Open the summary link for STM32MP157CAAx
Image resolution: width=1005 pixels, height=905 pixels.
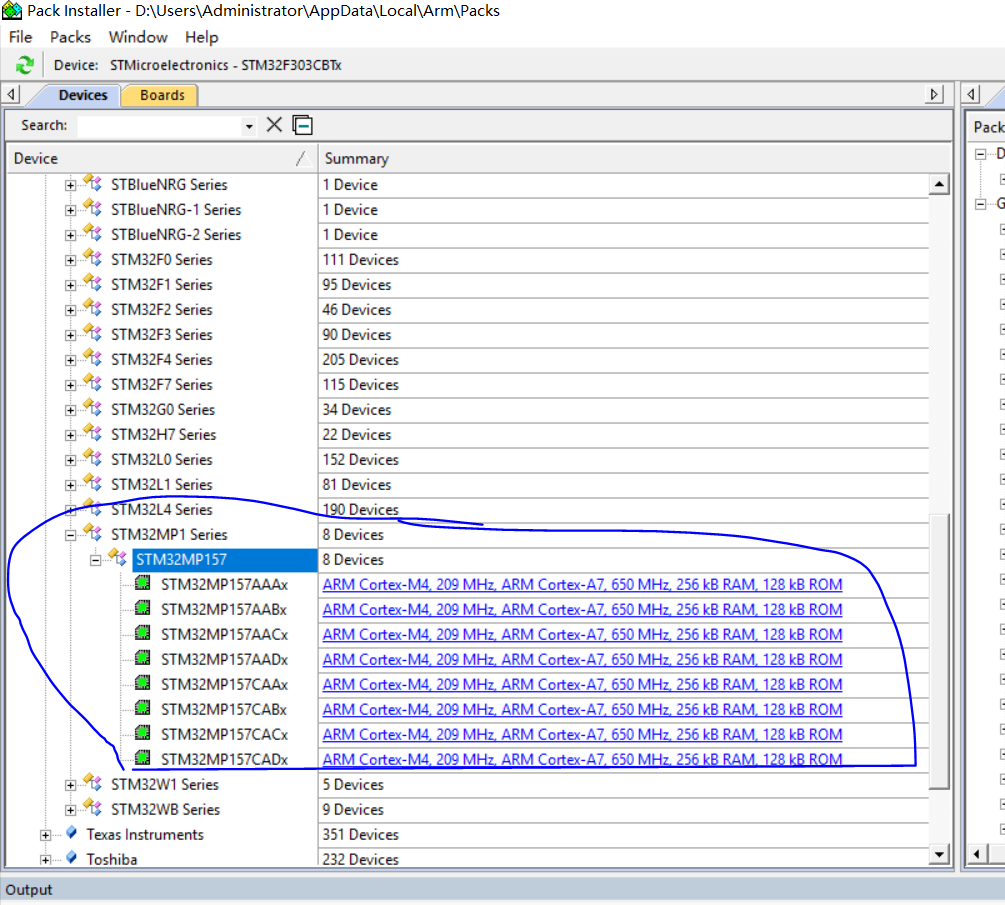[582, 685]
